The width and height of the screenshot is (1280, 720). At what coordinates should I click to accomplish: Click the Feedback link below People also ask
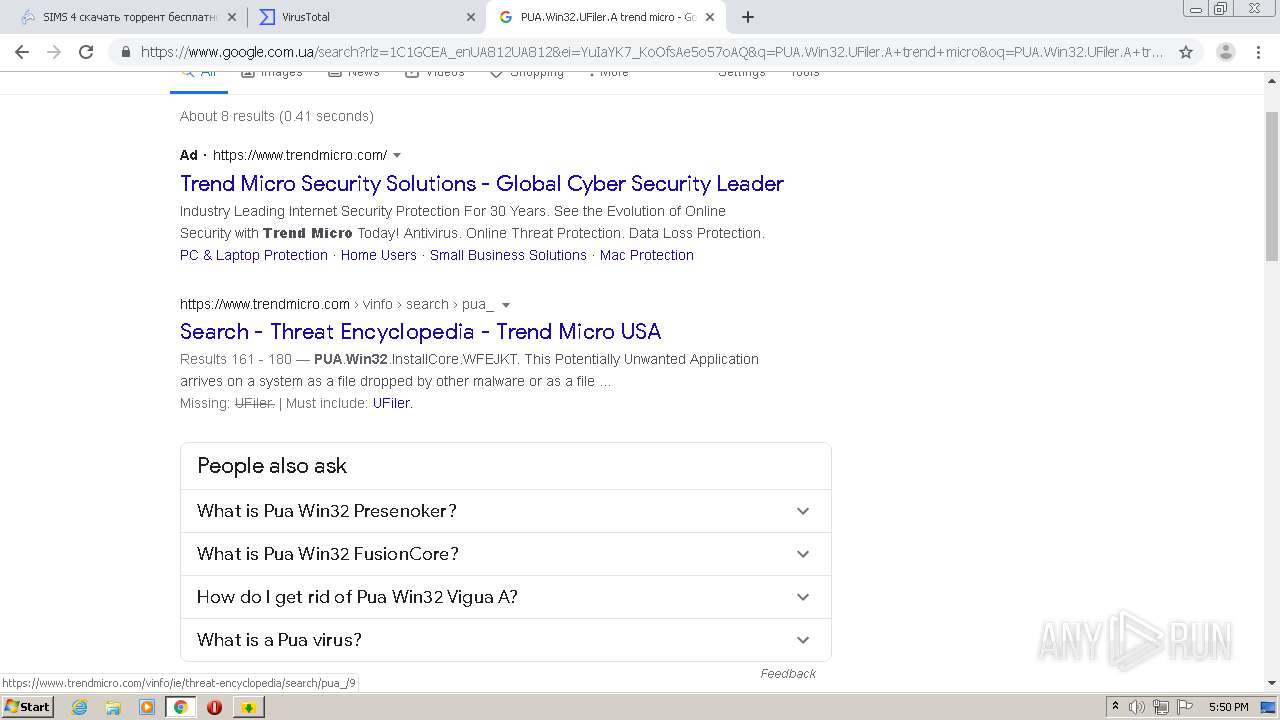[x=788, y=674]
